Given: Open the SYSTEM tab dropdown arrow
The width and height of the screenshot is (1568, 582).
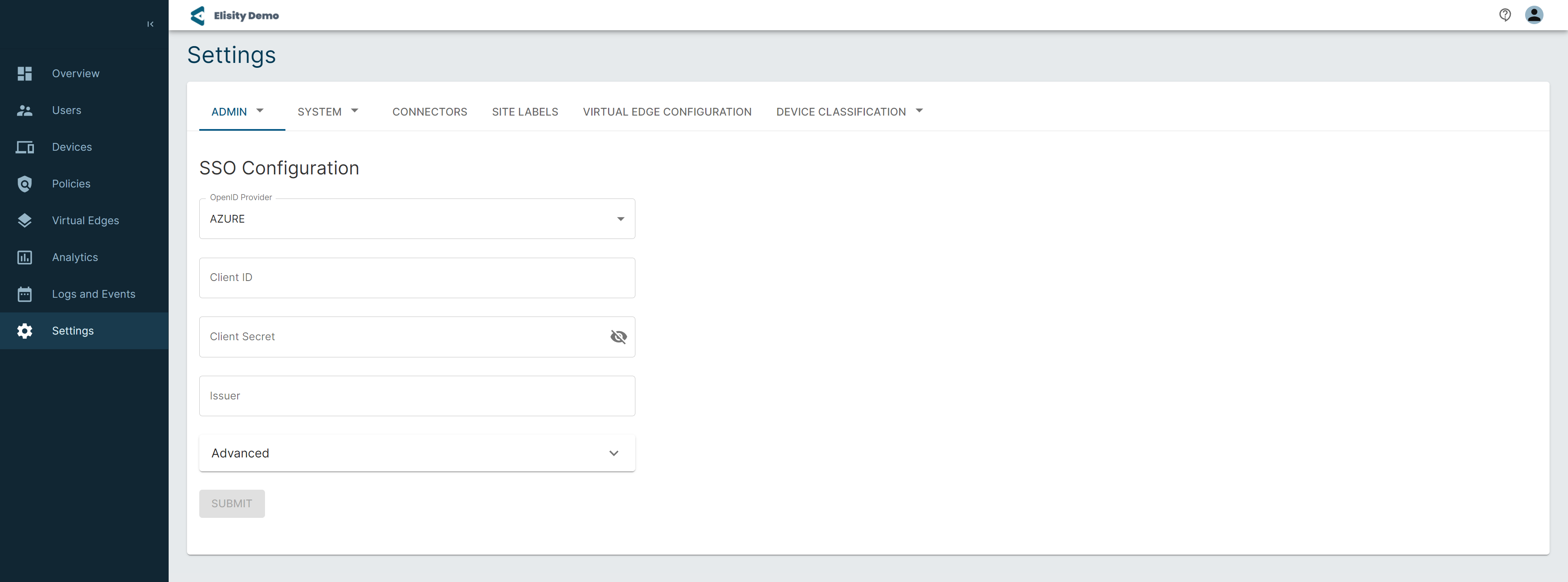Looking at the screenshot, I should click(x=355, y=111).
